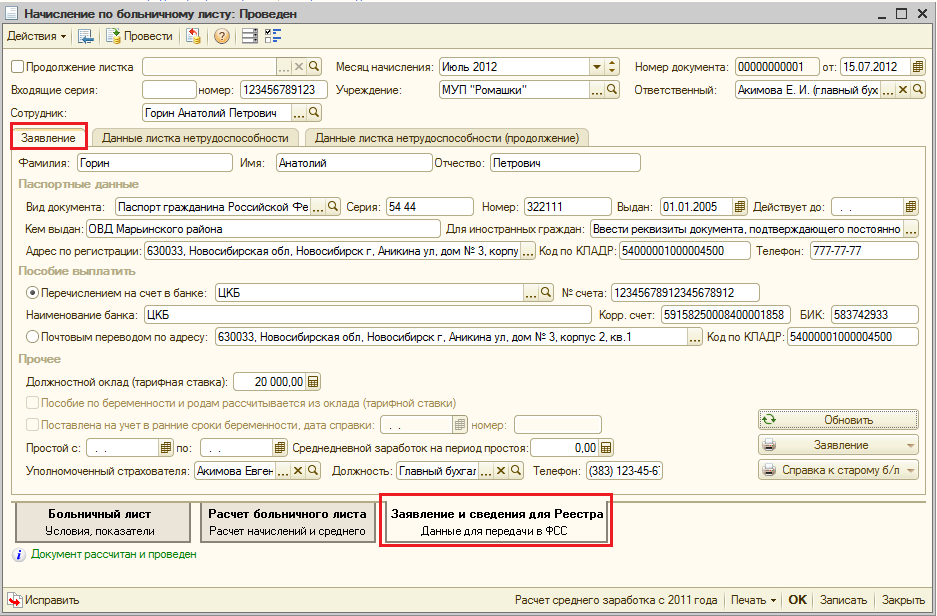Click the Обновить button
Image resolution: width=937 pixels, height=616 pixels.
(x=838, y=420)
